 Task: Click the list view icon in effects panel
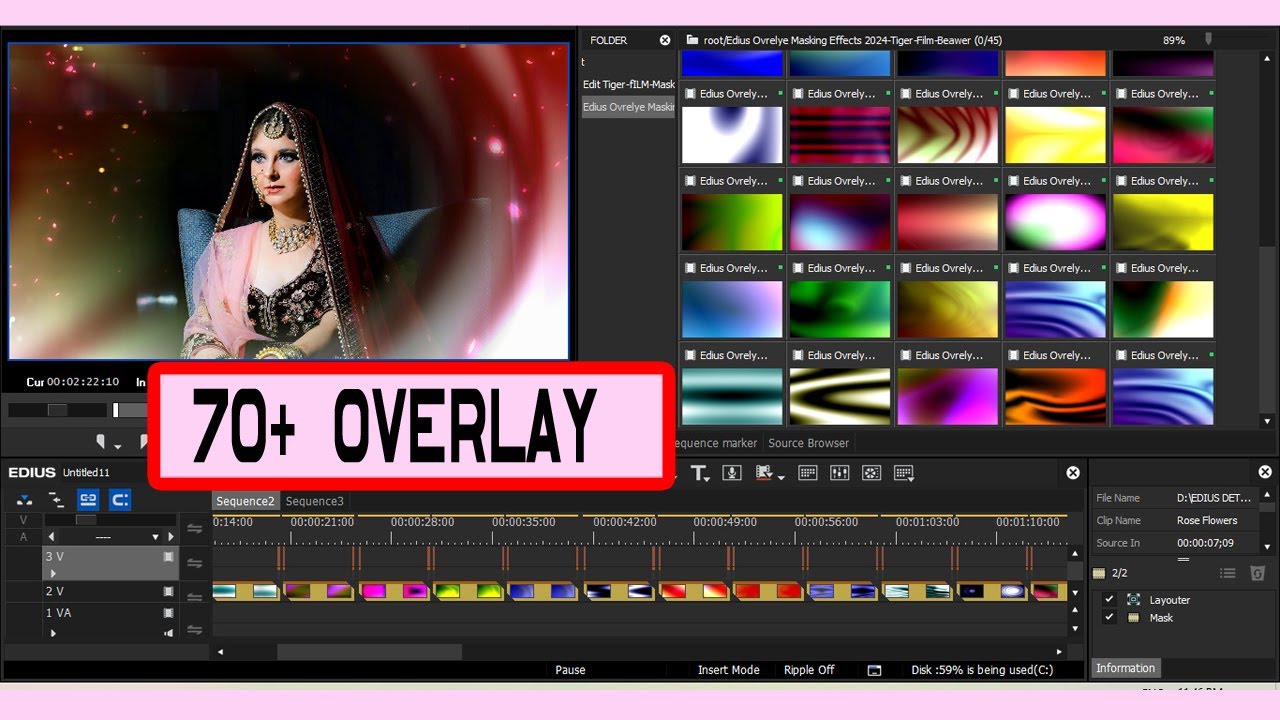1228,573
